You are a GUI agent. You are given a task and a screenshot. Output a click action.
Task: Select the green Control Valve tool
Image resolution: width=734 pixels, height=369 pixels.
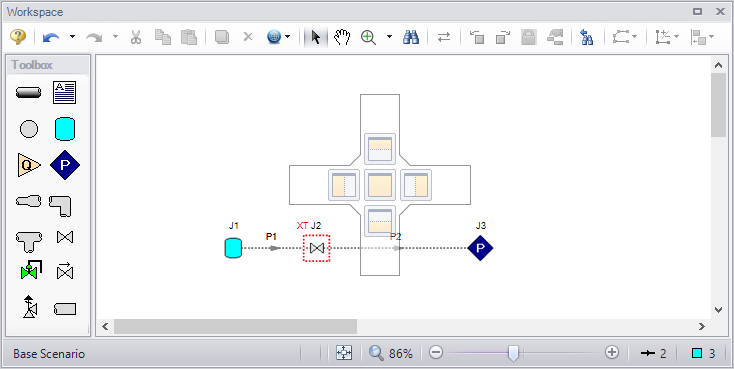coord(30,270)
